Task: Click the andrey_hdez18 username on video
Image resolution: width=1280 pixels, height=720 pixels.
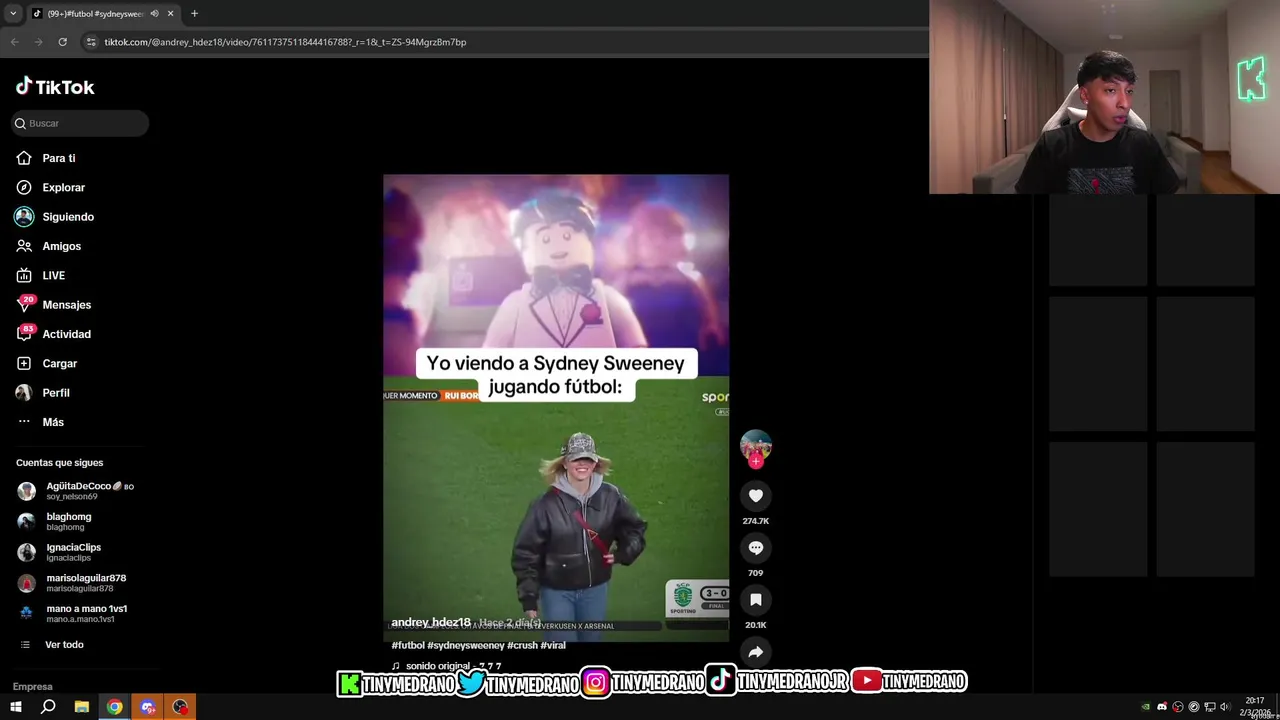Action: [x=431, y=622]
